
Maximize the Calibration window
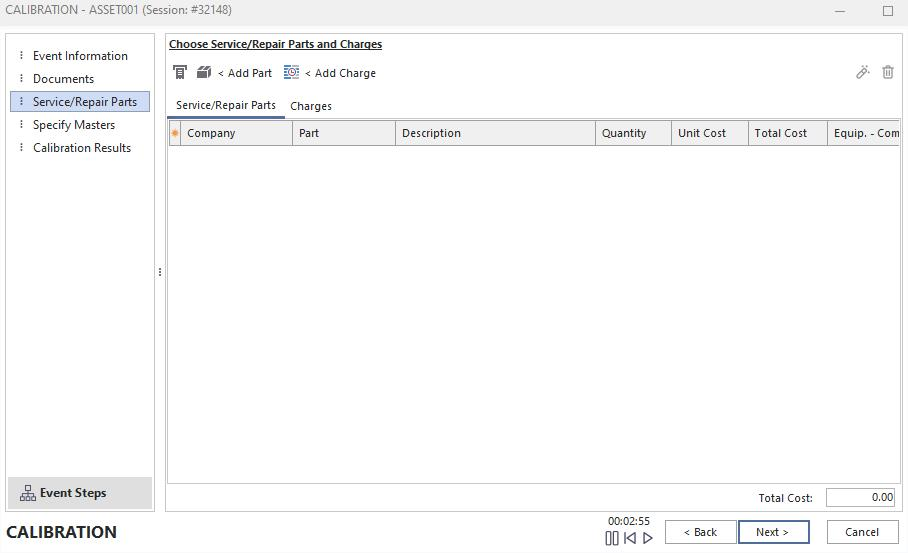888,11
